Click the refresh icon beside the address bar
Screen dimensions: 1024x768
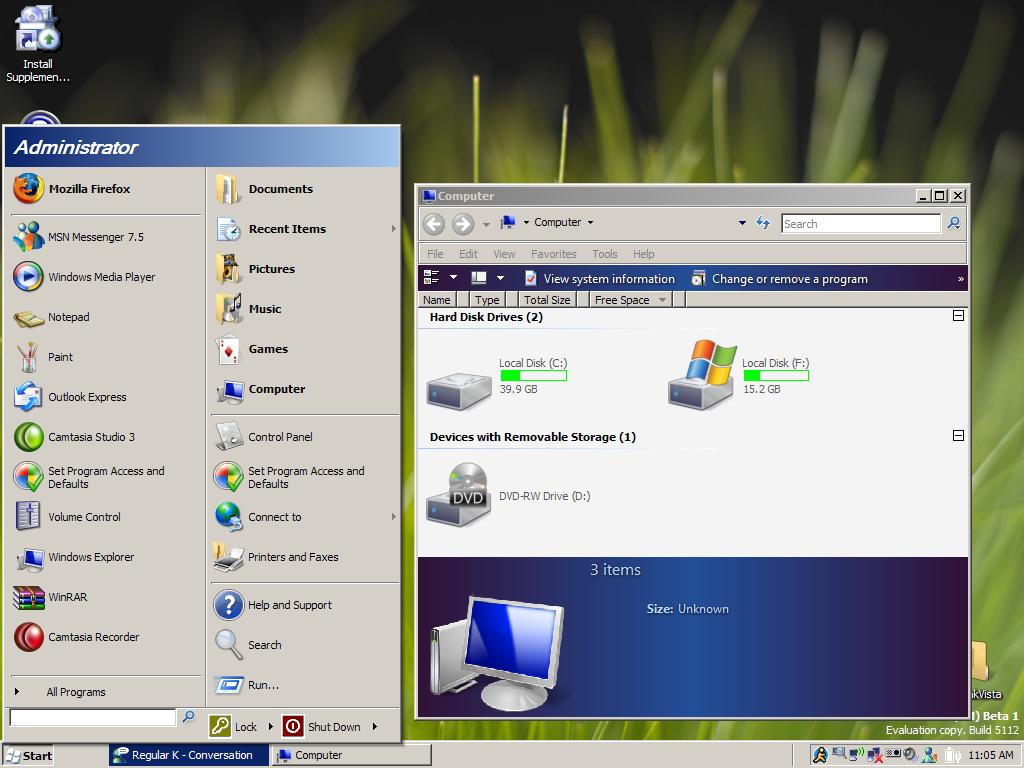(763, 223)
